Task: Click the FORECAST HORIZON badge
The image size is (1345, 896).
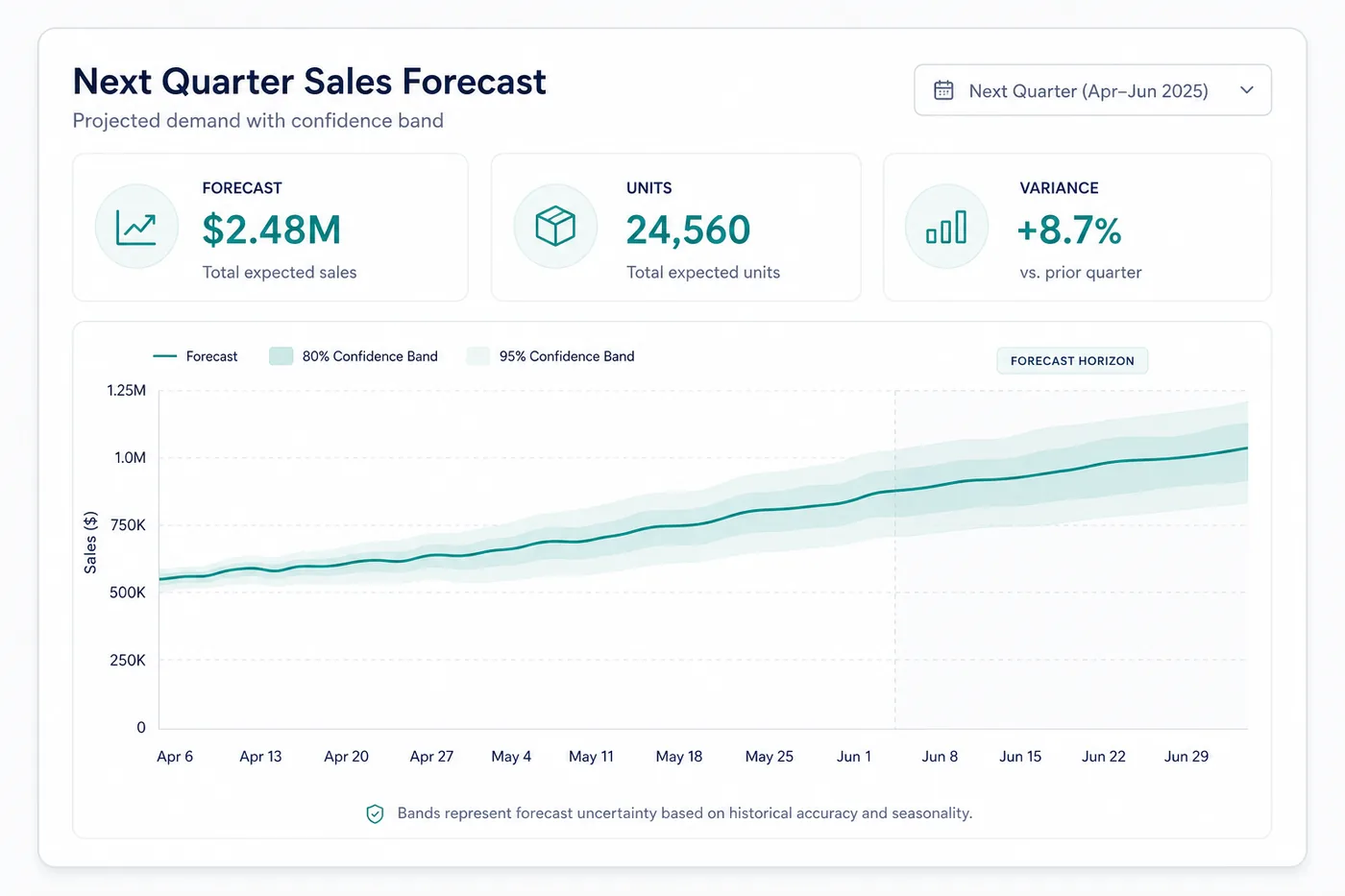Action: coord(1072,361)
